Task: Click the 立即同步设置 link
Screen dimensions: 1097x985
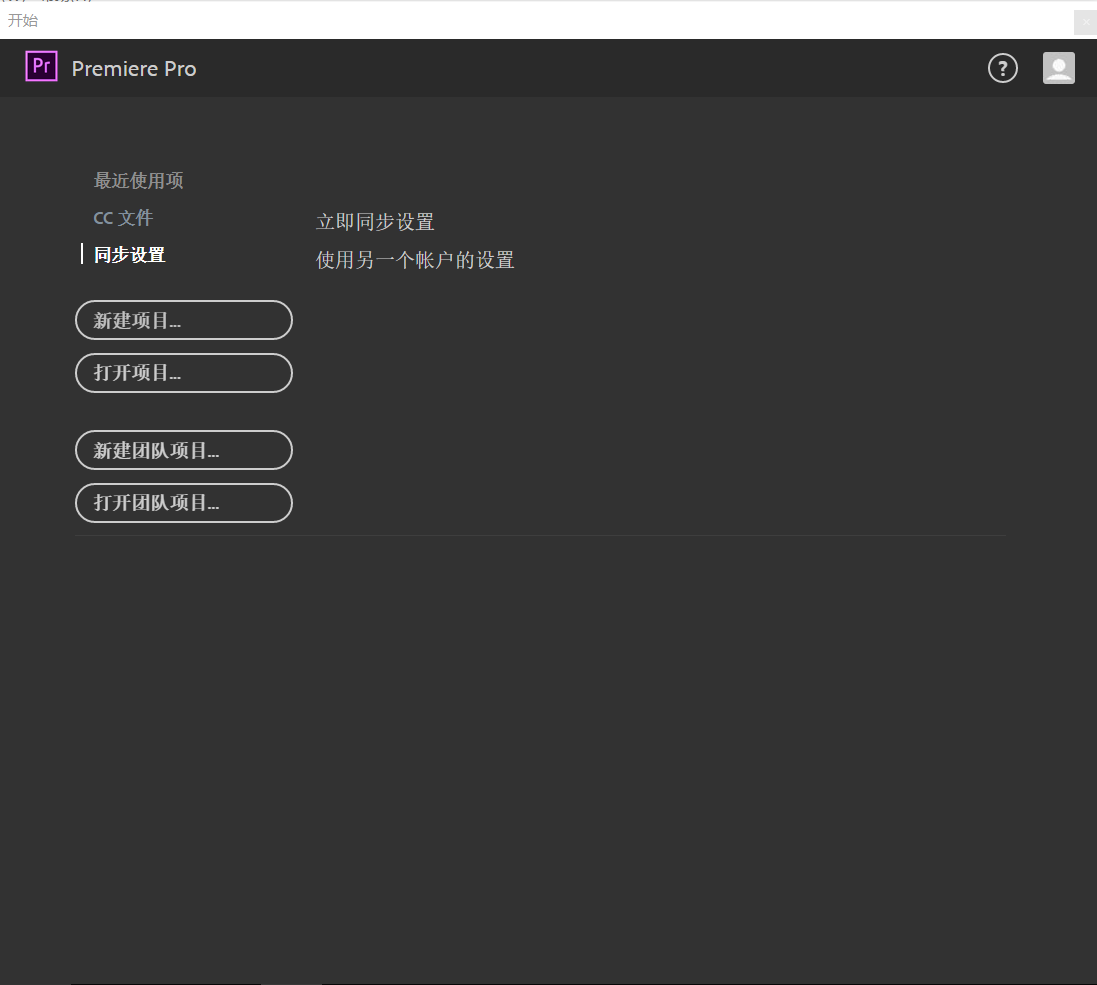Action: point(375,222)
